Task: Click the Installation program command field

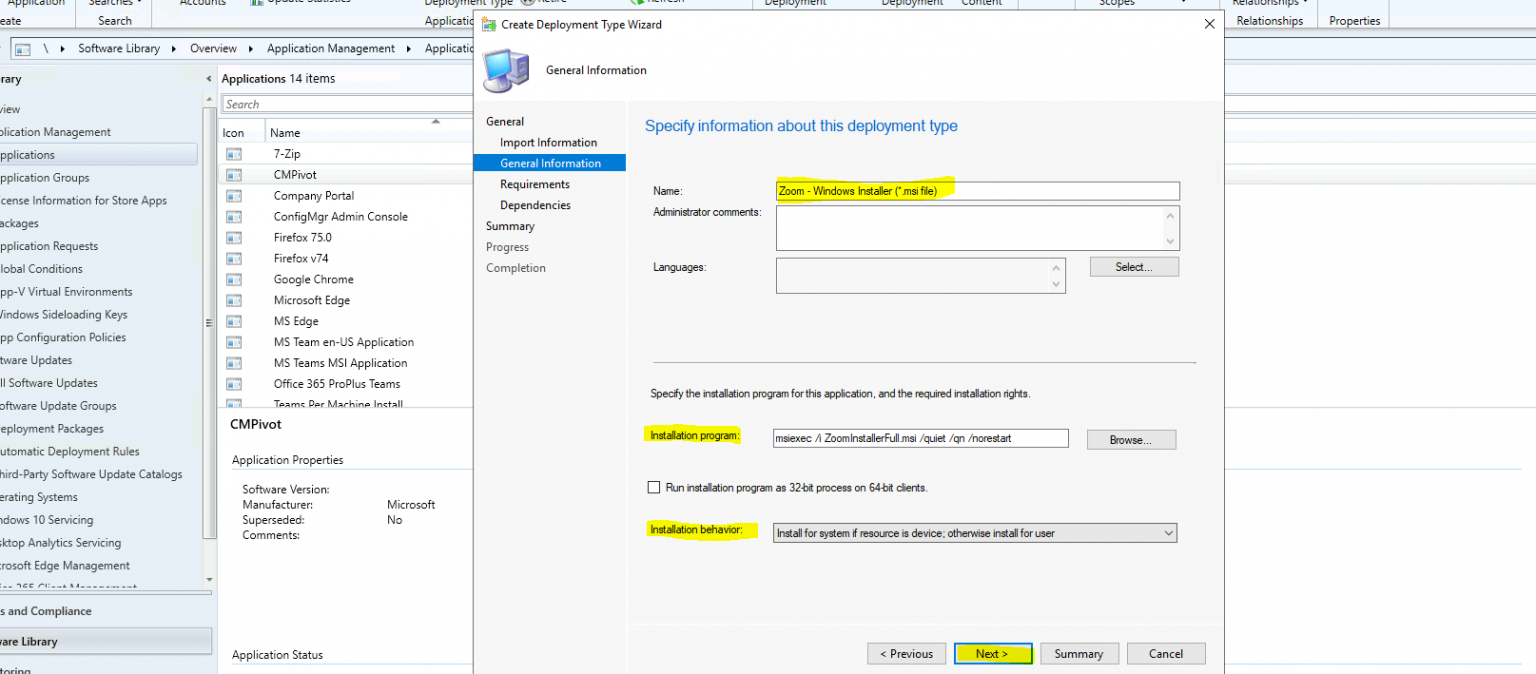Action: [920, 438]
